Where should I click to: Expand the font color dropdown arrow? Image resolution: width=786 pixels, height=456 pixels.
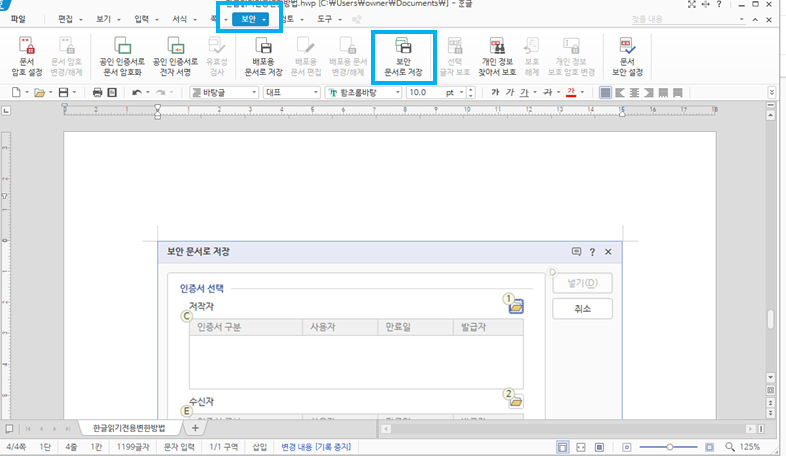point(582,93)
